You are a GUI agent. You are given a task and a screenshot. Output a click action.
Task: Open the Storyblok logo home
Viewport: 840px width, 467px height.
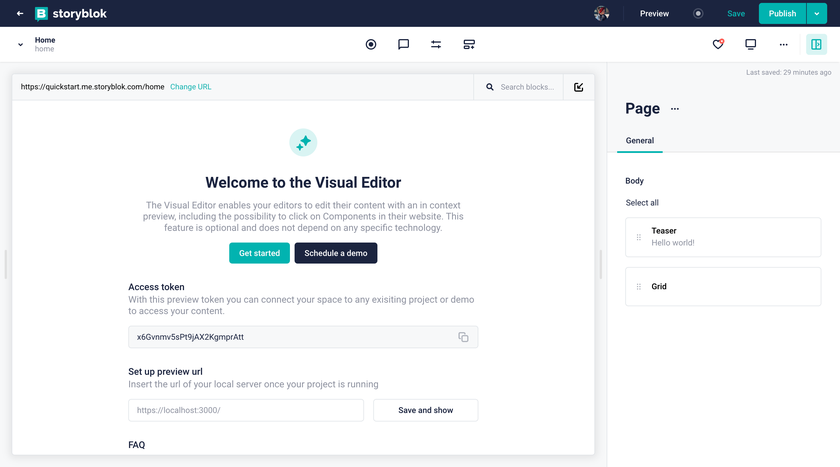71,13
